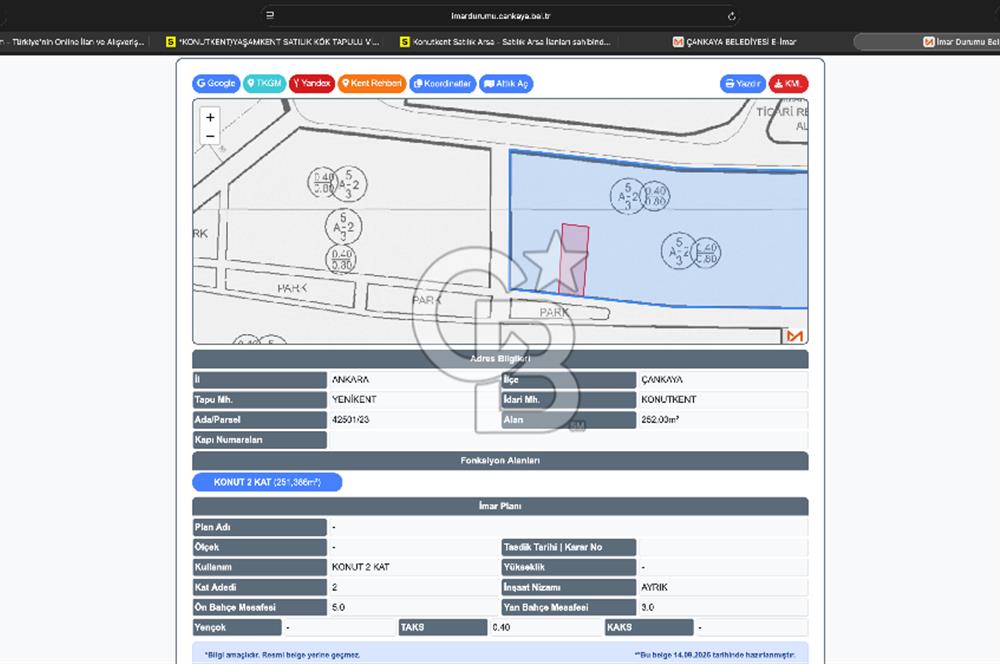The height and width of the screenshot is (664, 1000).
Task: Click the TAKS value 0.40
Action: (x=501, y=628)
